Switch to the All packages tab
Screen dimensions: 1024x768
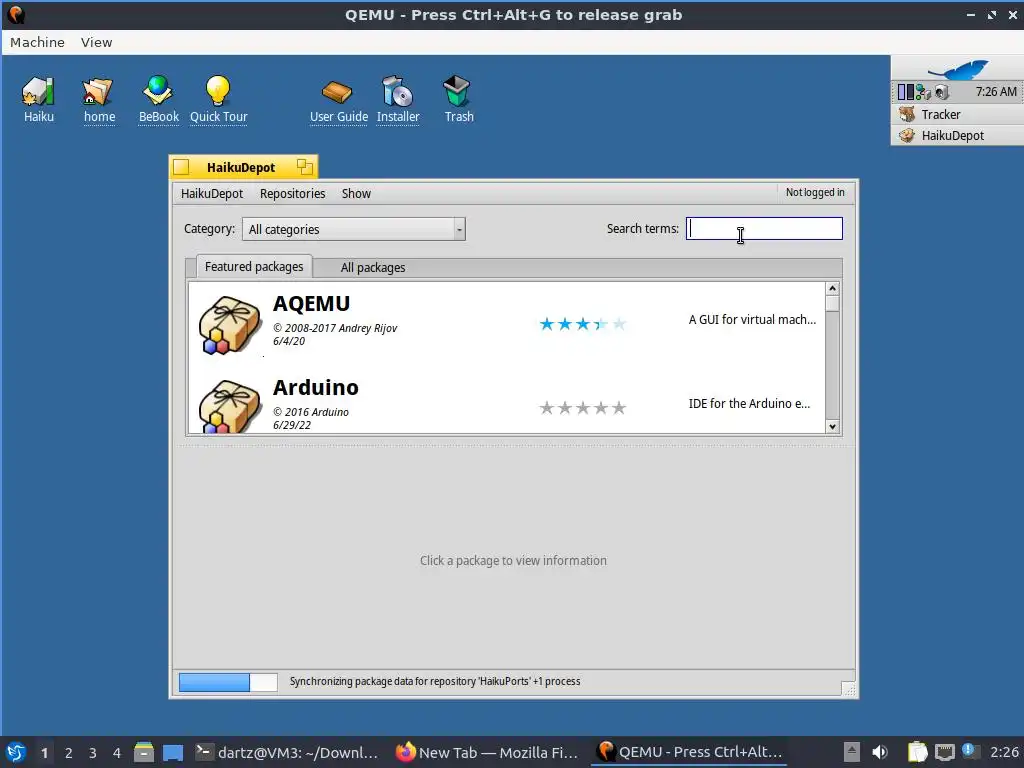point(373,268)
